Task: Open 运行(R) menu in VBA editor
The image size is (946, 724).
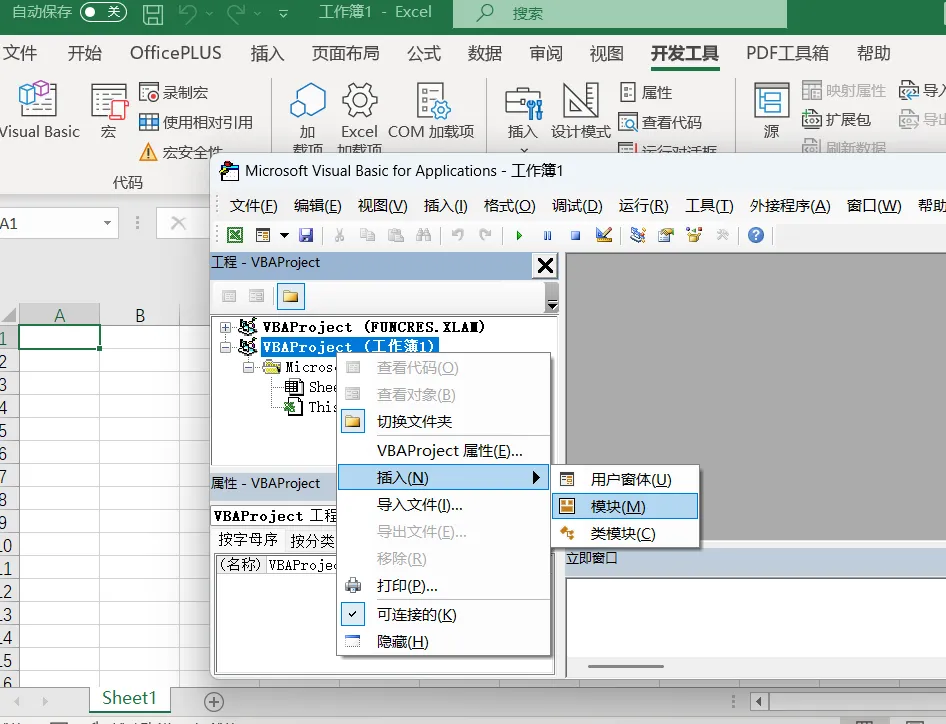Action: tap(643, 206)
